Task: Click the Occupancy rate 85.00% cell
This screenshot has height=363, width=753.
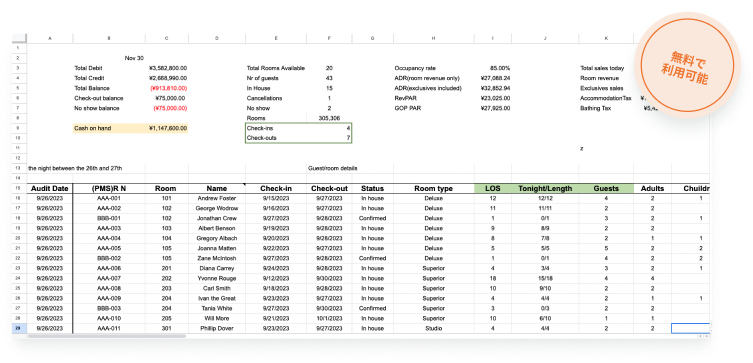Action: click(493, 68)
